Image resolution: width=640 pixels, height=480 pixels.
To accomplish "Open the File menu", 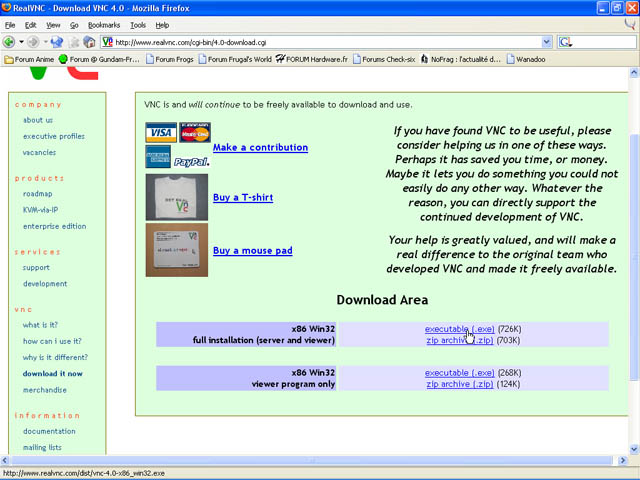I will (10, 25).
